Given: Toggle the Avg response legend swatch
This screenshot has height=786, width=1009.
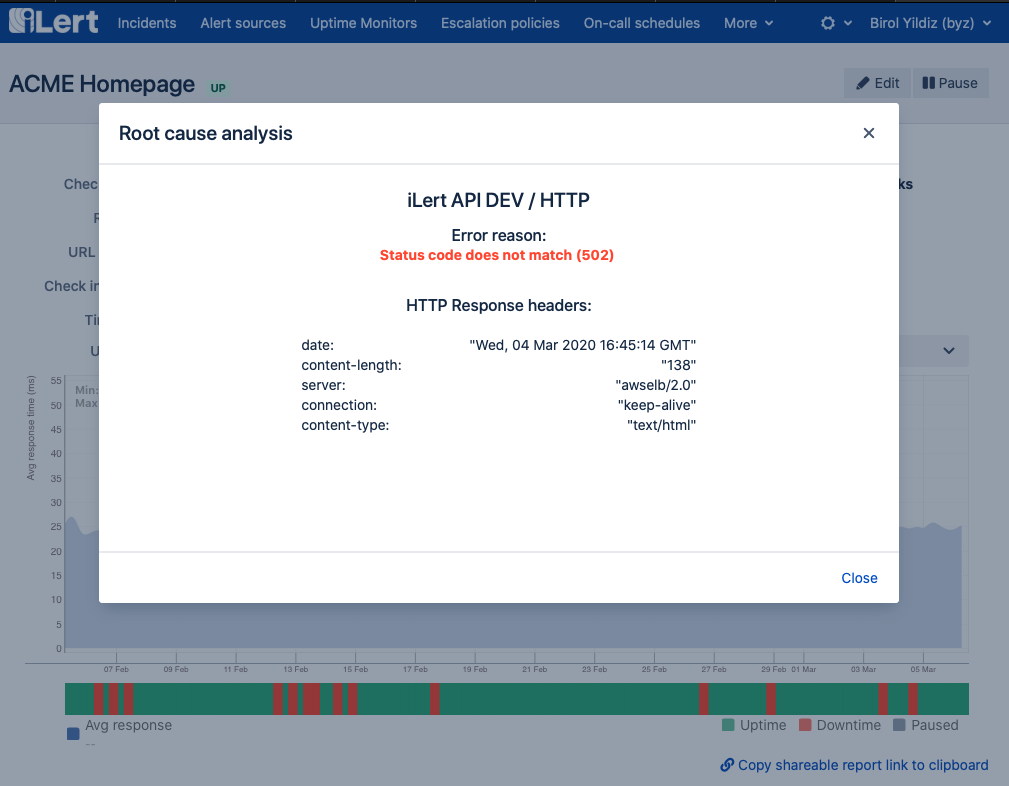Looking at the screenshot, I should click(x=73, y=733).
